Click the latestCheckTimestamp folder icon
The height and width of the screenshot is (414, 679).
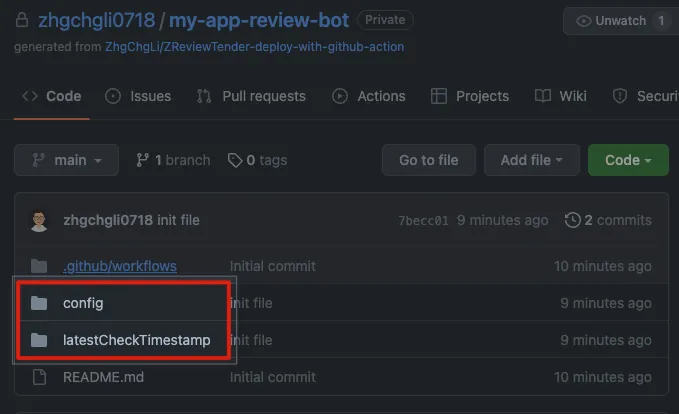tap(39, 340)
